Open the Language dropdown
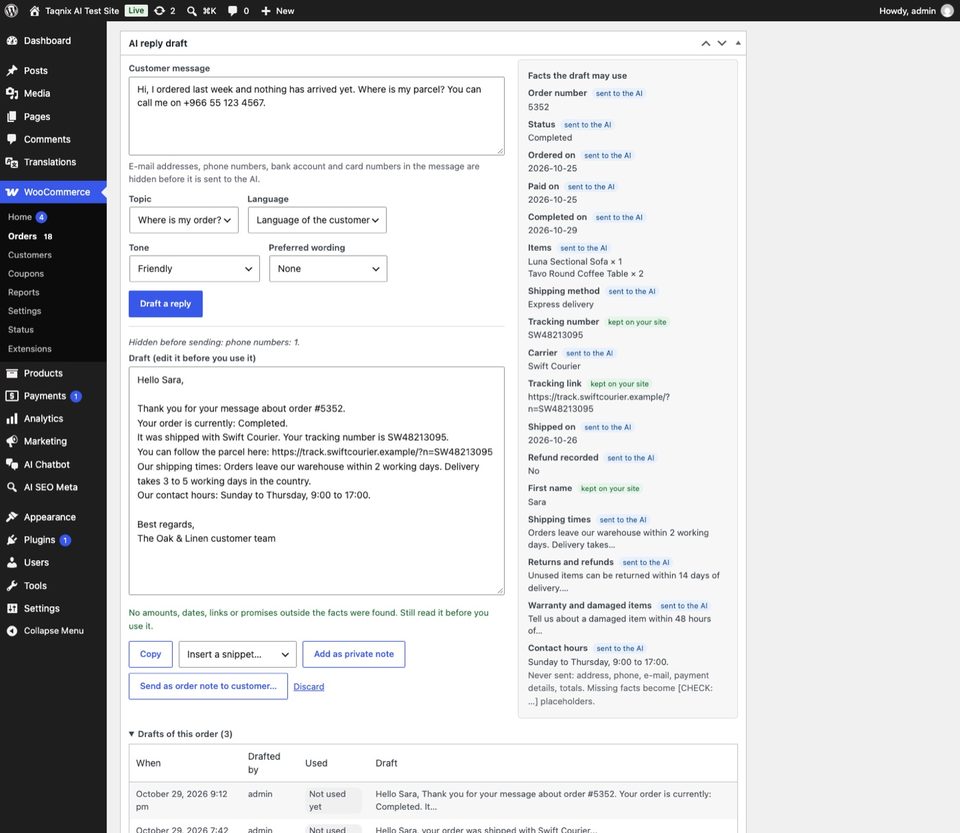960x833 pixels. click(x=317, y=220)
